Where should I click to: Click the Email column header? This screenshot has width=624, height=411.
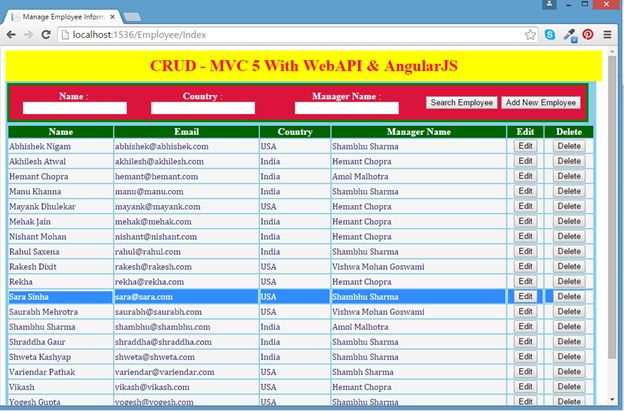(186, 132)
